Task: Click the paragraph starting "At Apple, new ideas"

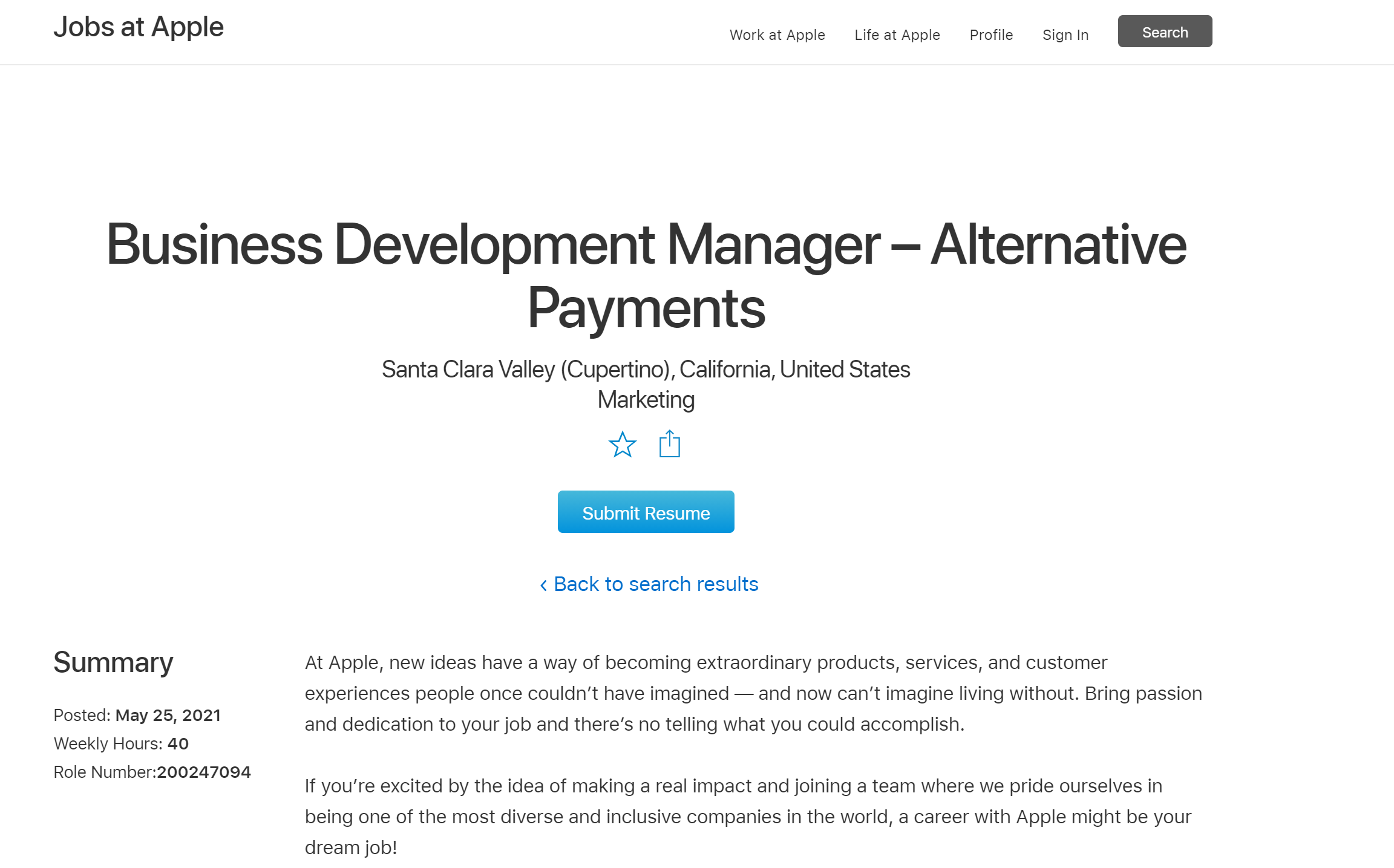Action: coord(753,693)
